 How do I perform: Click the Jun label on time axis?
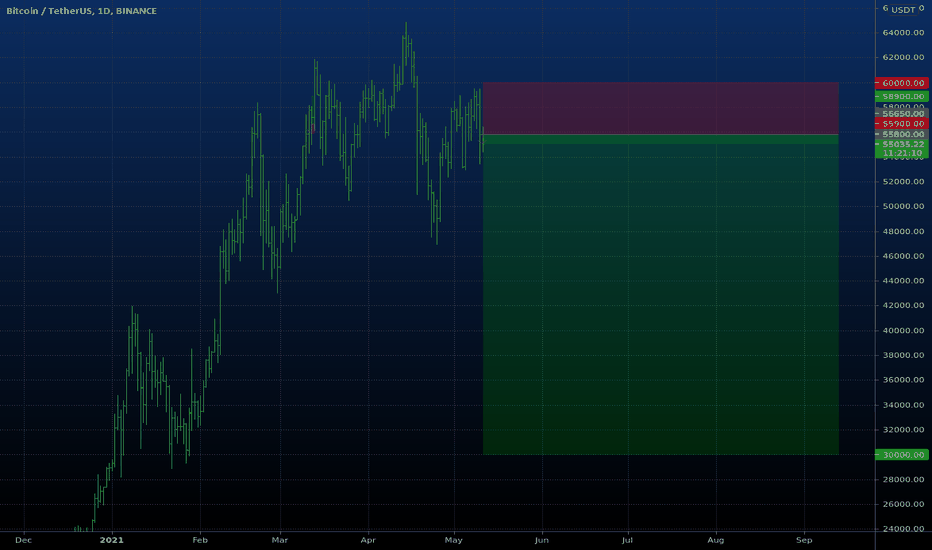(x=541, y=540)
